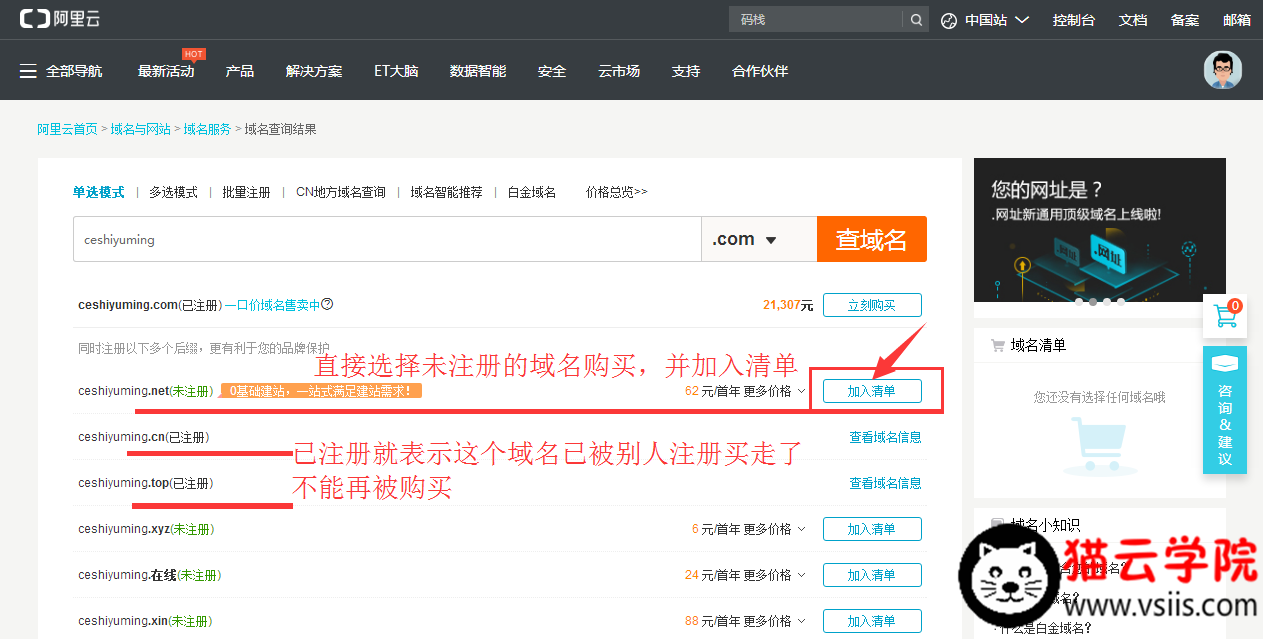
Task: Click the question mark icon beside 一口价域名售卖中
Action: click(x=327, y=305)
